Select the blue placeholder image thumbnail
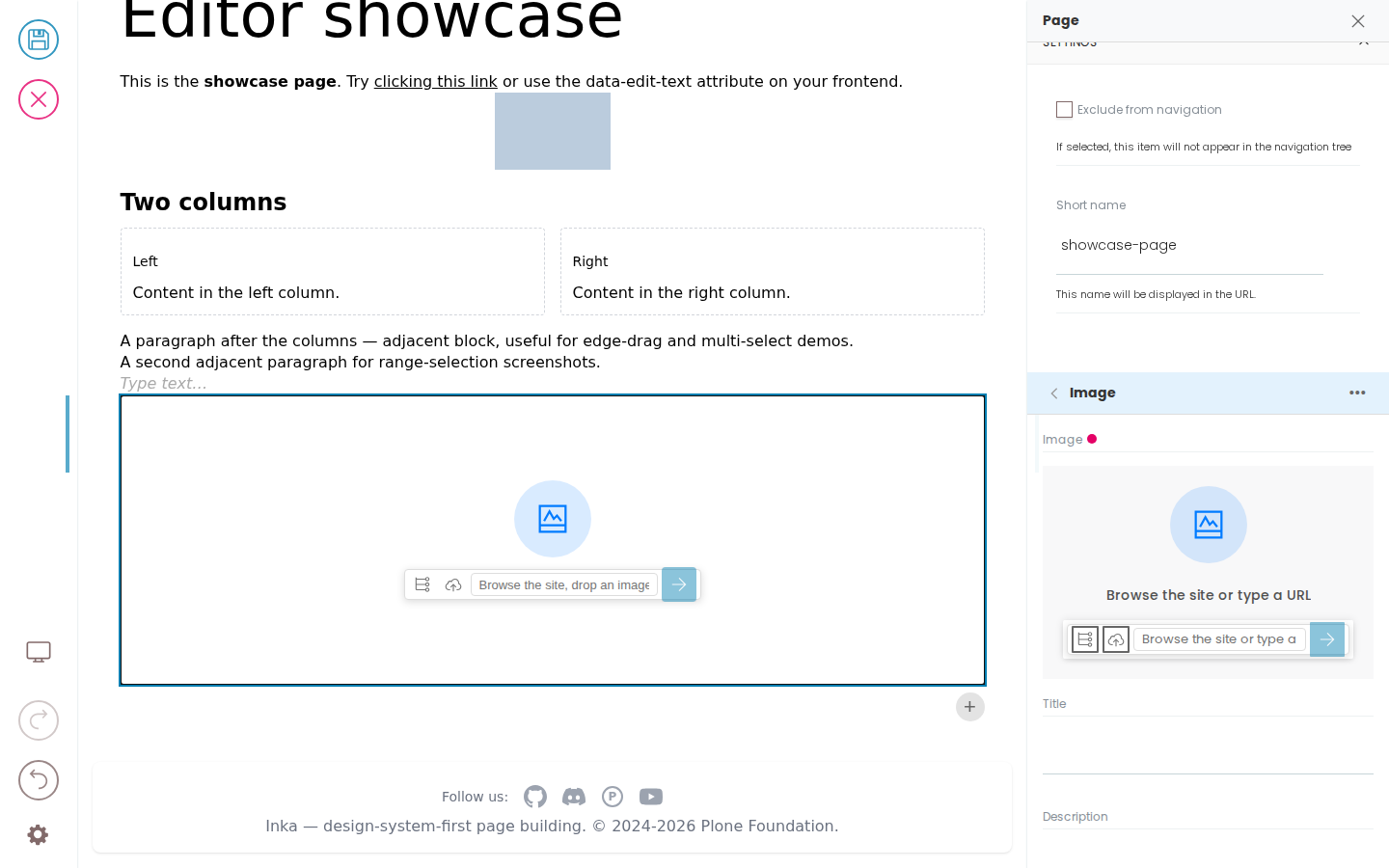Screen dimensions: 1389x868 (553, 131)
